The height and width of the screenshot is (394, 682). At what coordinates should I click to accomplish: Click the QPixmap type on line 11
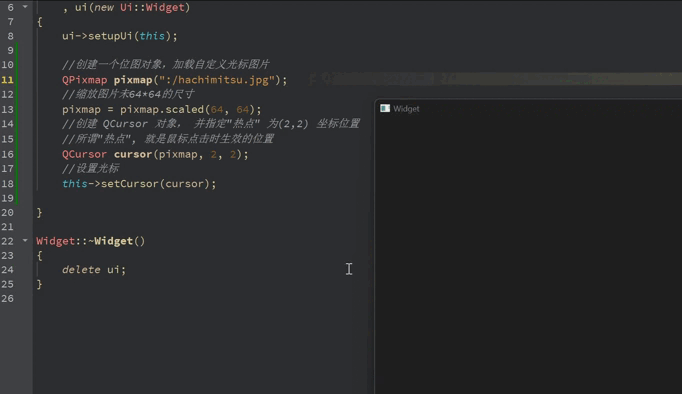84,80
